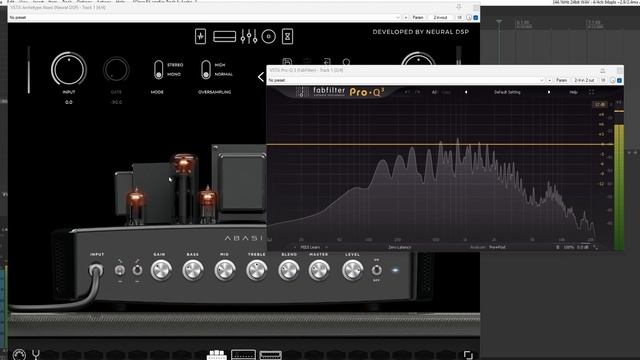The width and height of the screenshot is (640, 360).
Task: Click the 100% output scale value in Pro-Q 3
Action: [x=569, y=247]
